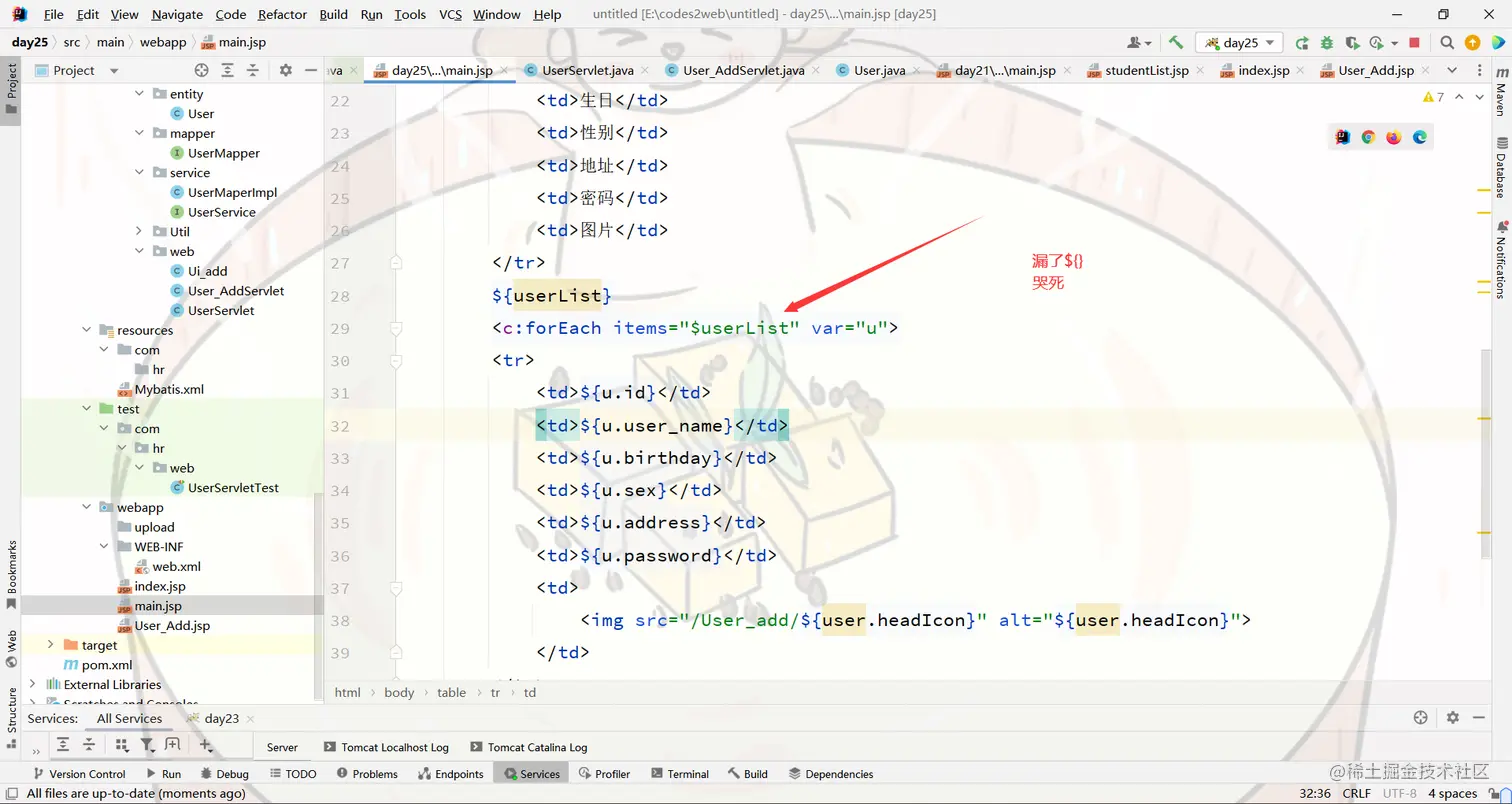The image size is (1512, 804).
Task: Collapse the resources folder in the tree
Action: tap(87, 330)
